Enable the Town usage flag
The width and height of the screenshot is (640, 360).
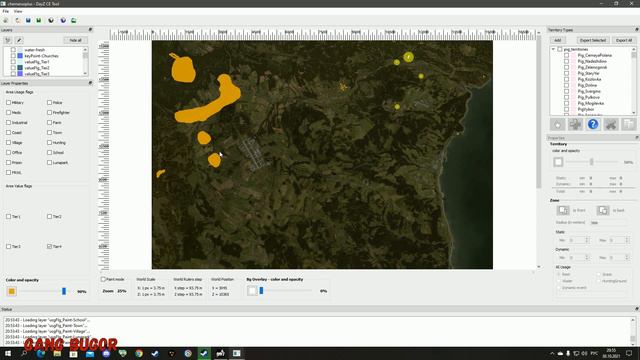click(49, 133)
